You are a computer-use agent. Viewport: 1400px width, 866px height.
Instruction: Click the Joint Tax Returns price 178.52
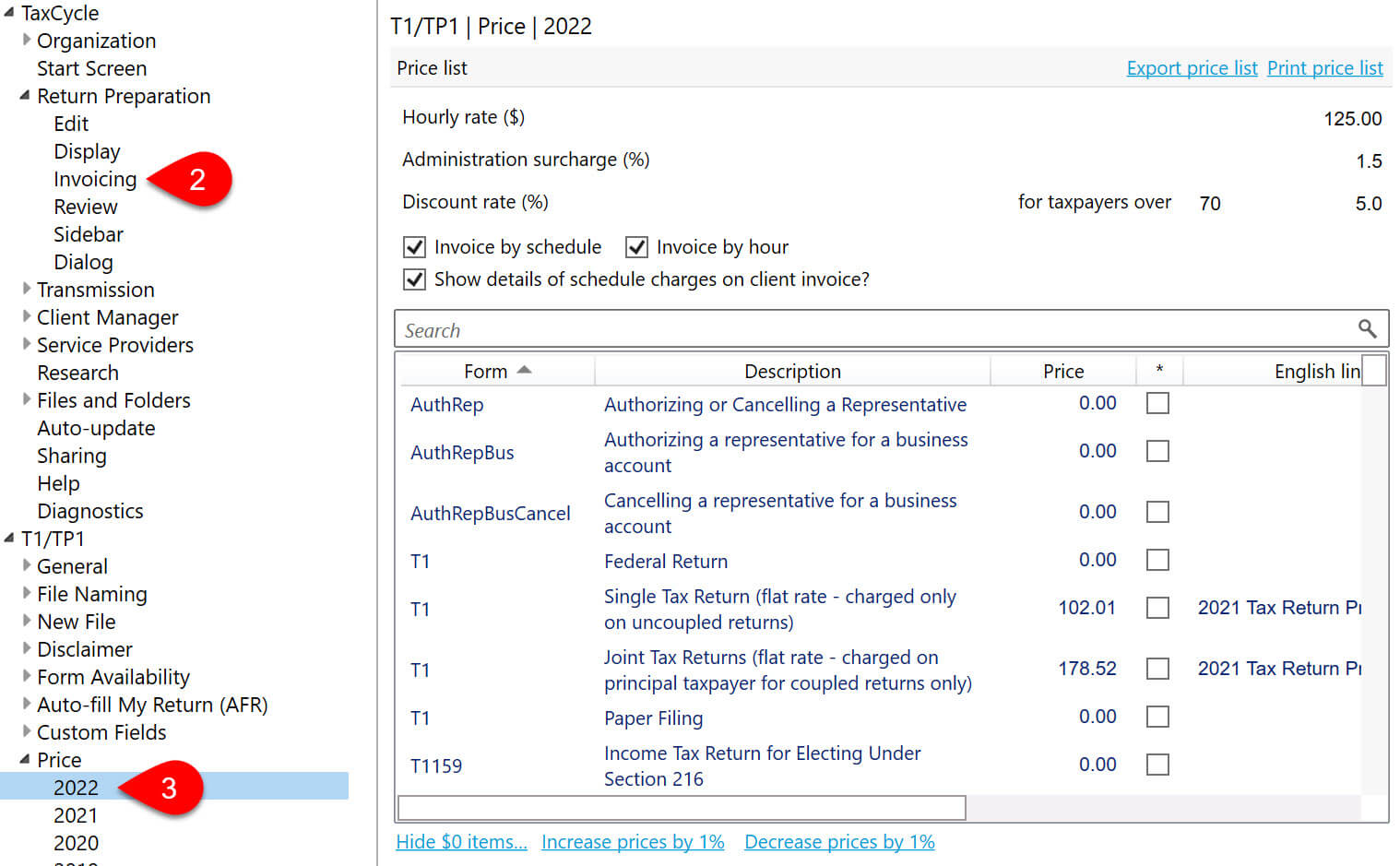point(1086,669)
